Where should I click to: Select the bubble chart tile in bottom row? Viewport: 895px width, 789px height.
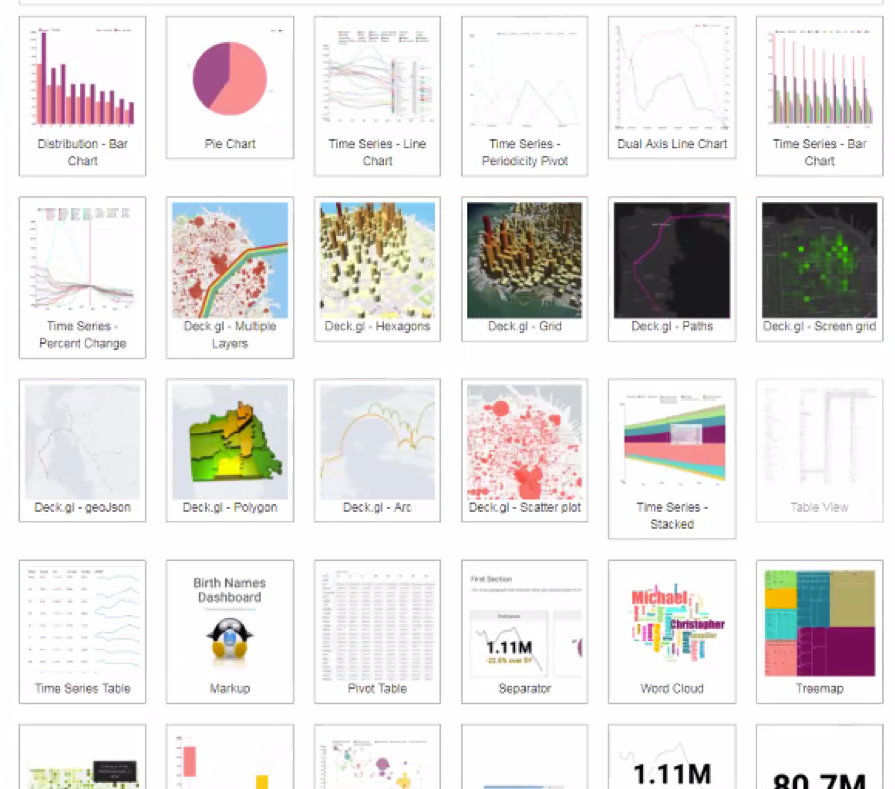(x=377, y=757)
